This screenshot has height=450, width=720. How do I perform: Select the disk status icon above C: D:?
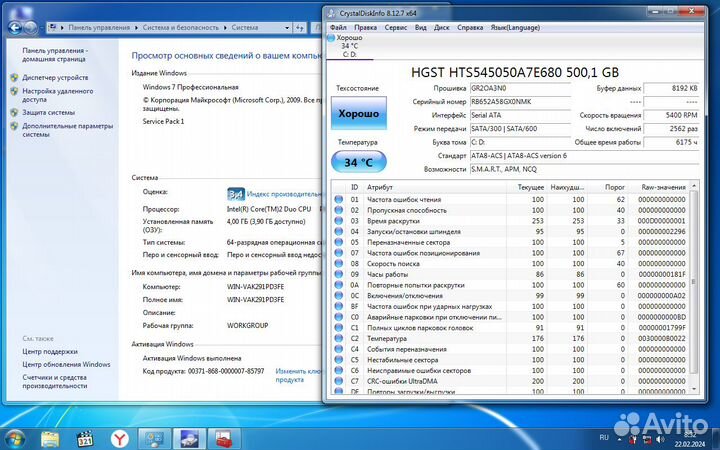(x=331, y=38)
